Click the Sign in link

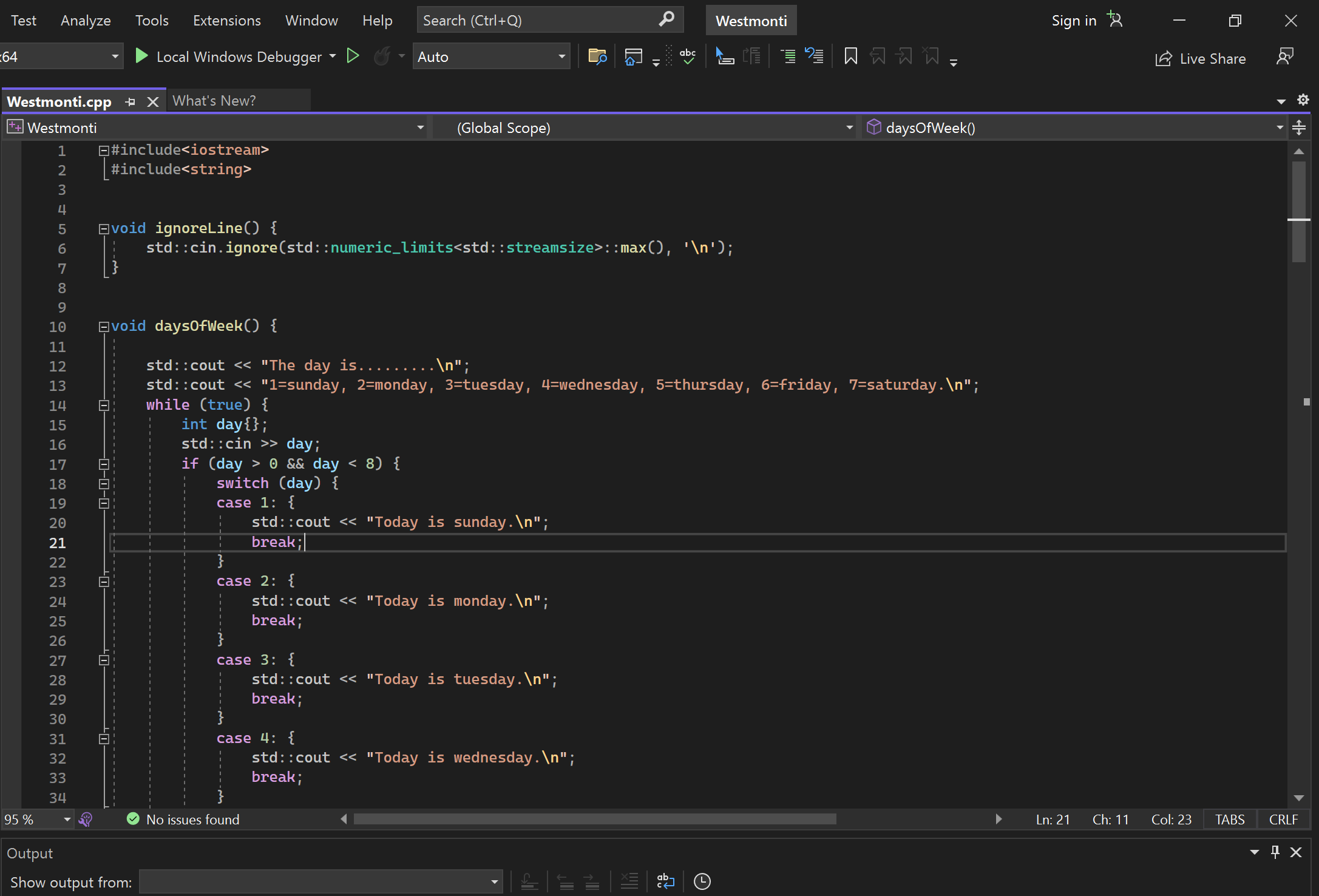point(1073,20)
